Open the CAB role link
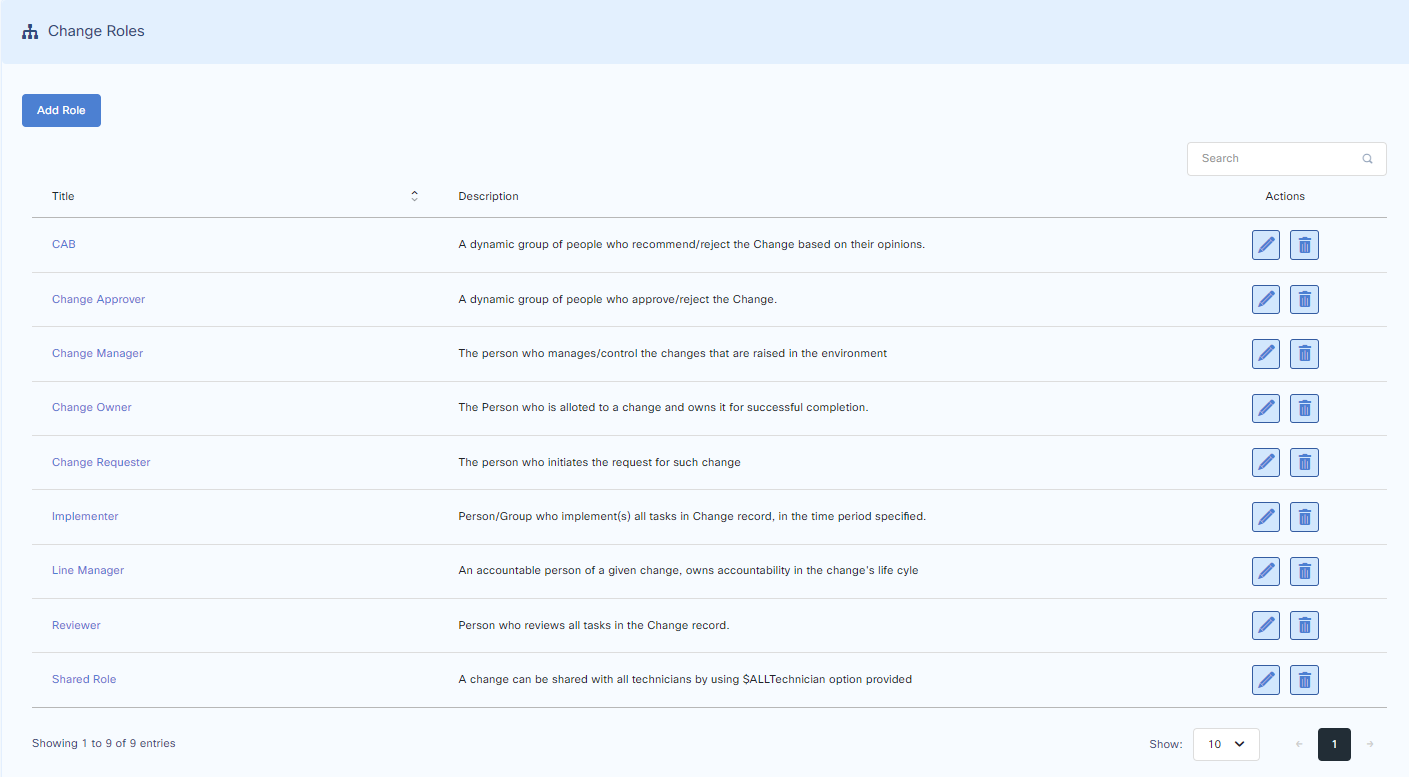 [x=64, y=244]
